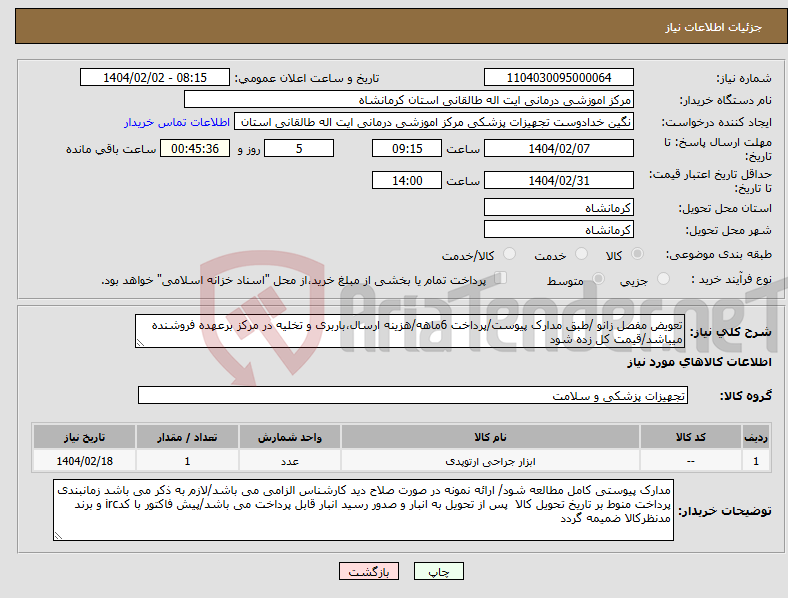Click the شماره نیاز label
This screenshot has height=598, width=788.
click(x=744, y=78)
